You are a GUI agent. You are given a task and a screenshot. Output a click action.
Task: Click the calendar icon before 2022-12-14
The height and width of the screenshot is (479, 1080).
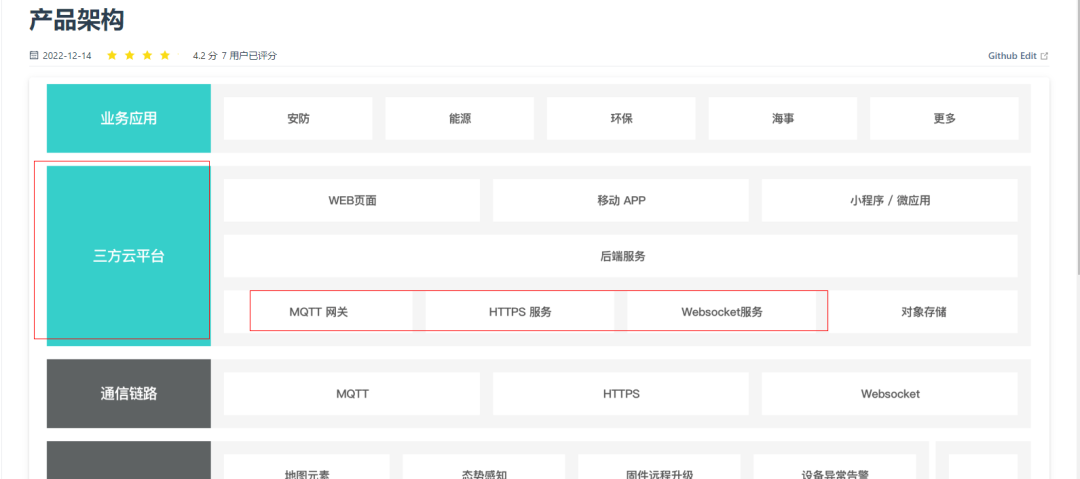34,55
